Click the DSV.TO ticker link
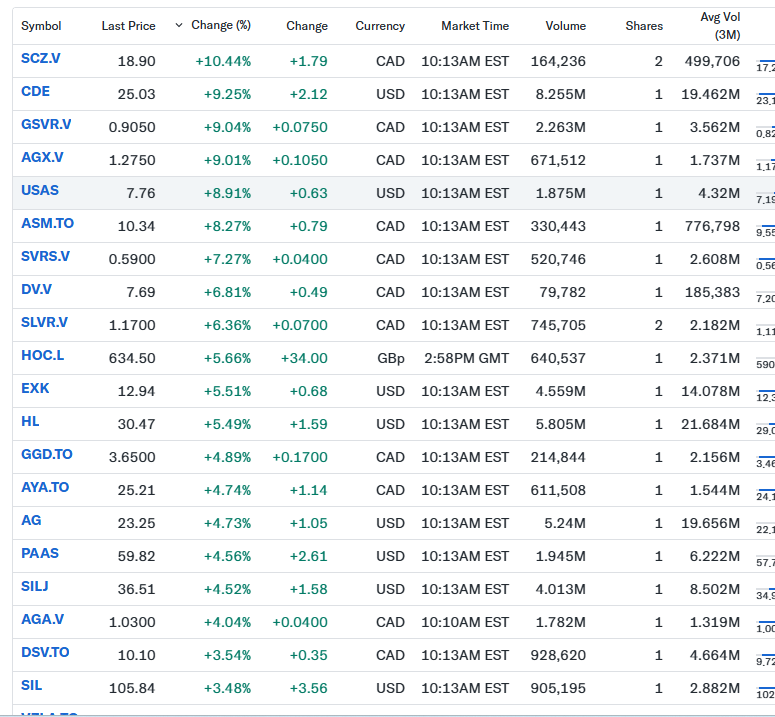 coord(45,652)
